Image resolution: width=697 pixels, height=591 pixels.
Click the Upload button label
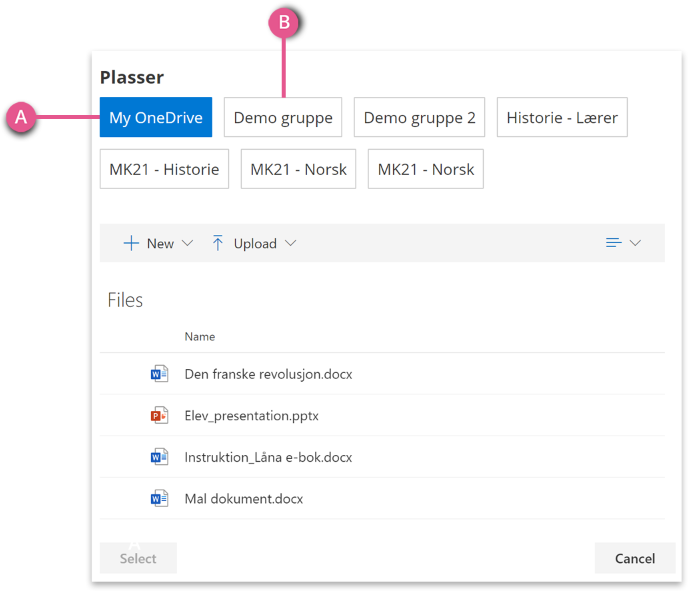tap(255, 244)
